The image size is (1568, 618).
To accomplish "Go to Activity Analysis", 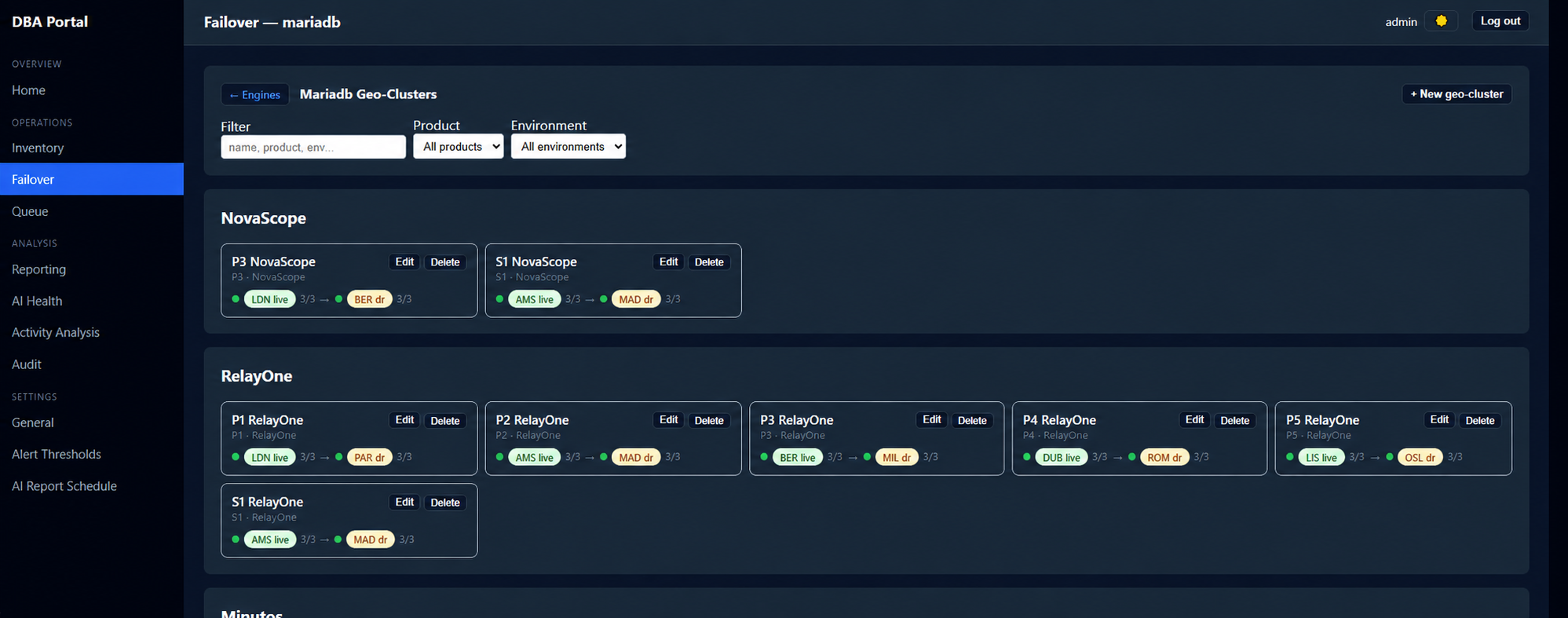I will pyautogui.click(x=92, y=332).
